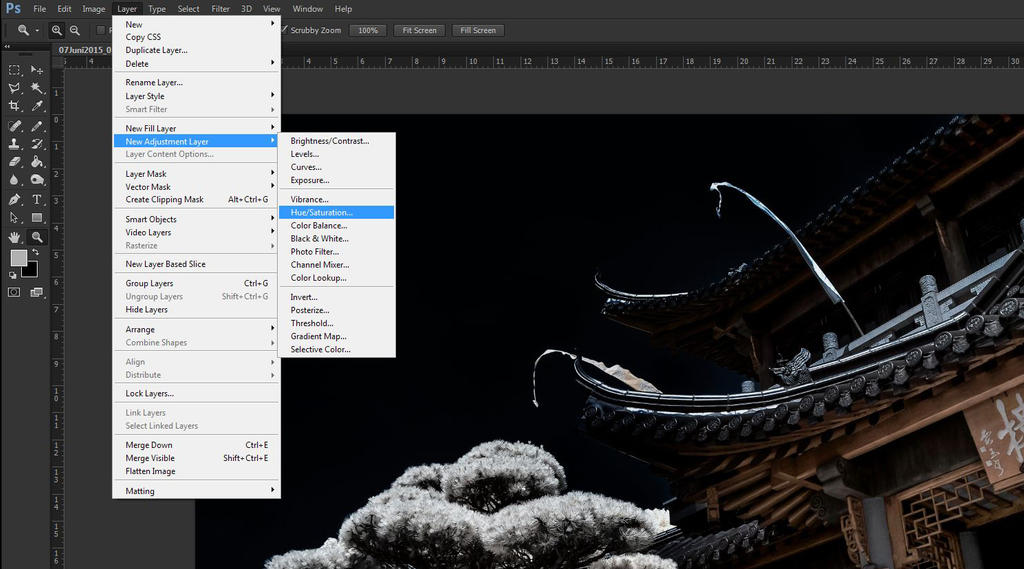Select the Clone Stamp tool
This screenshot has width=1024, height=569.
(x=14, y=144)
